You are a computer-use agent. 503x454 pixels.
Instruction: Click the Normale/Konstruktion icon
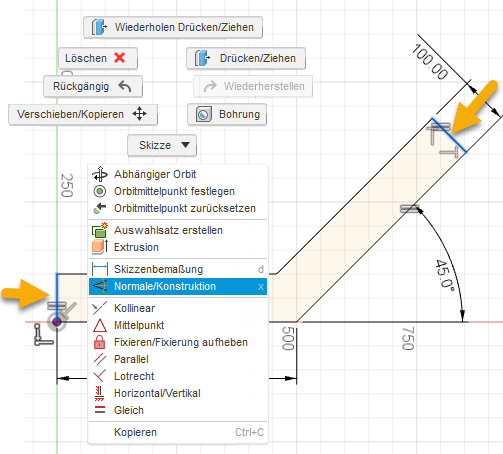click(x=100, y=286)
